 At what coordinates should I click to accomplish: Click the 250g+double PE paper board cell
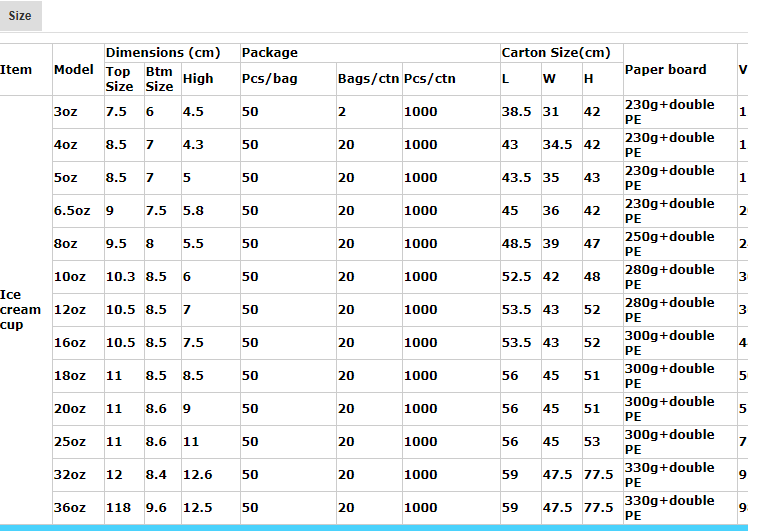click(669, 244)
